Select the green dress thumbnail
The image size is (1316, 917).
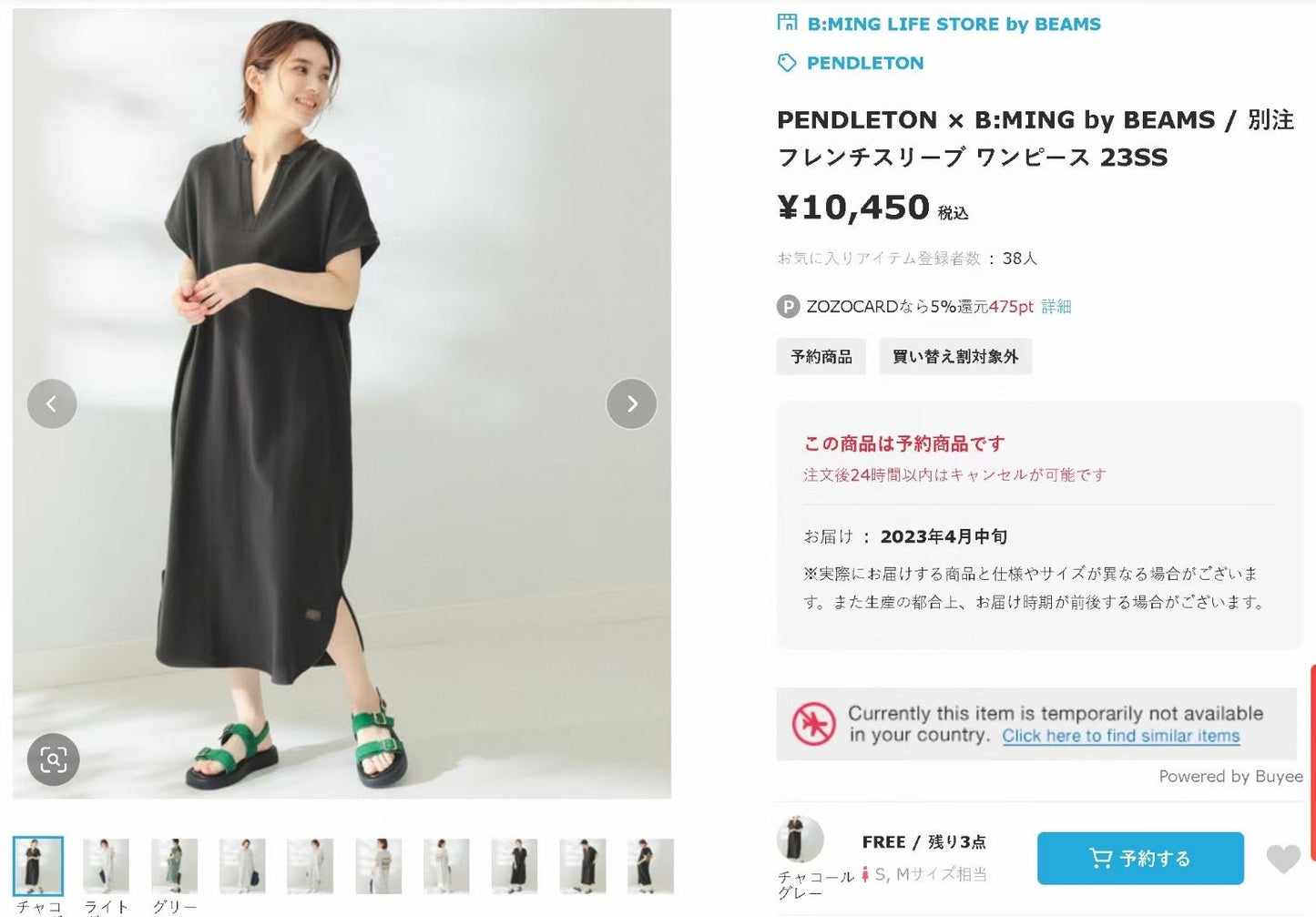(x=174, y=865)
